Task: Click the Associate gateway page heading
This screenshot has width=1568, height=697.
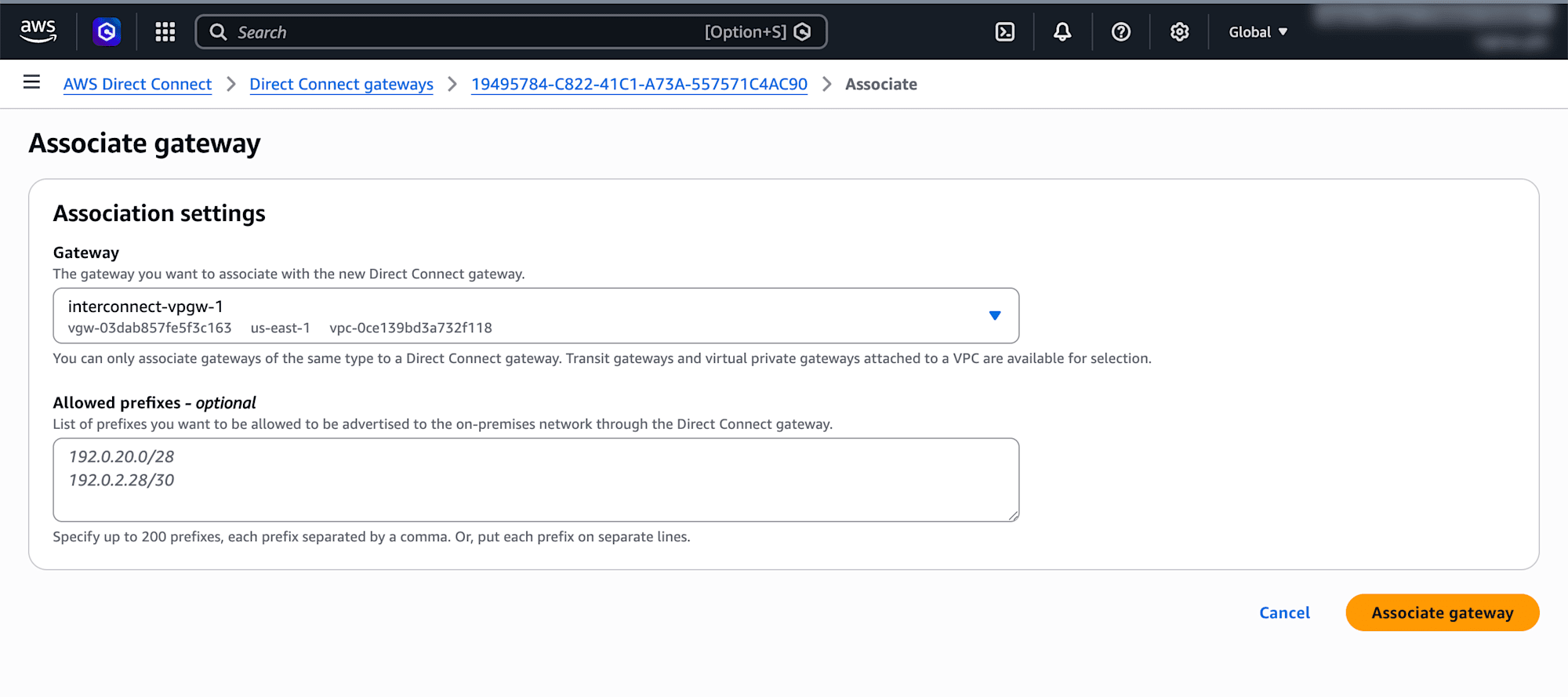Action: (145, 143)
